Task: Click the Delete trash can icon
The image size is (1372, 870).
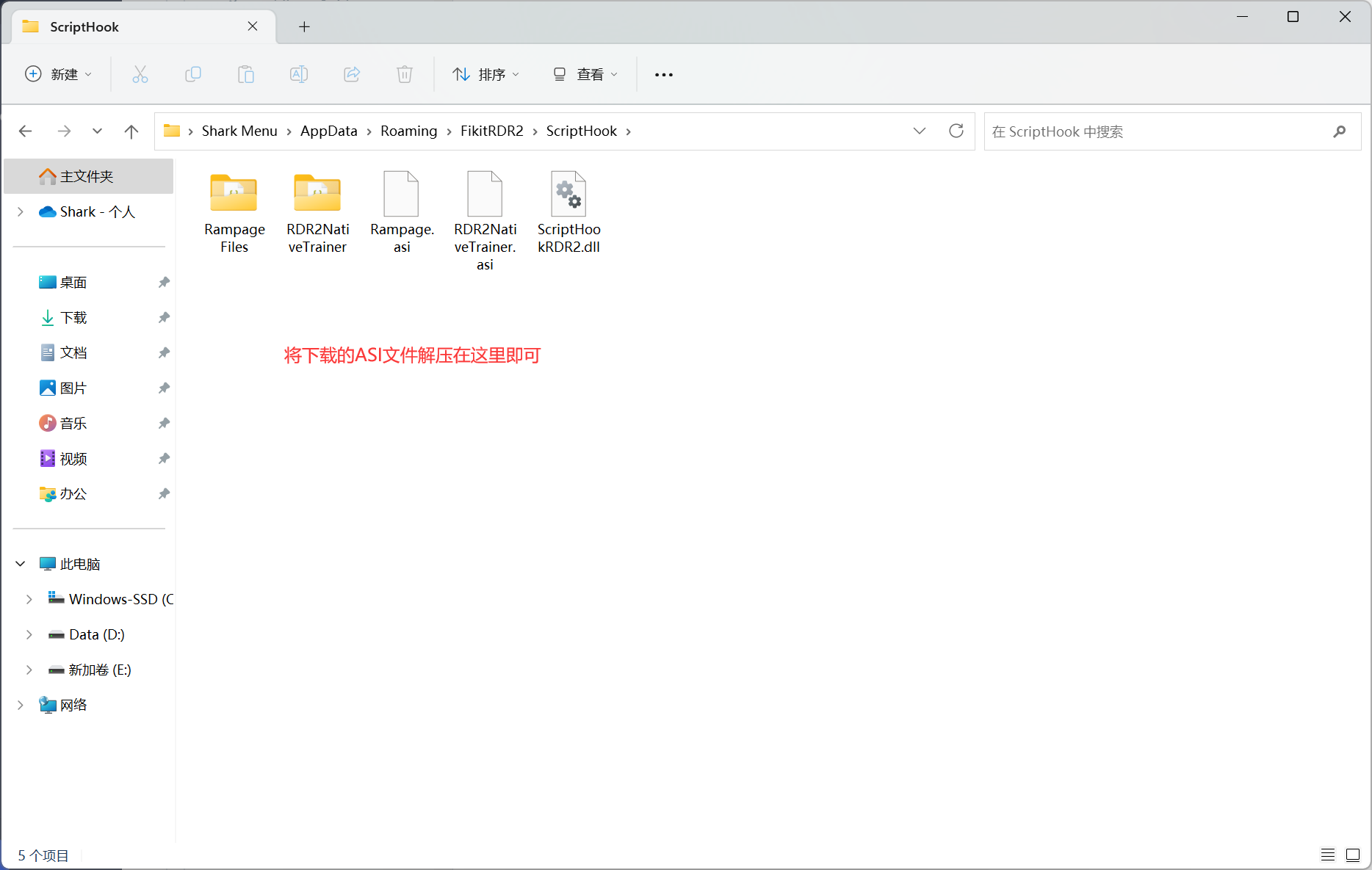Action: [x=405, y=74]
